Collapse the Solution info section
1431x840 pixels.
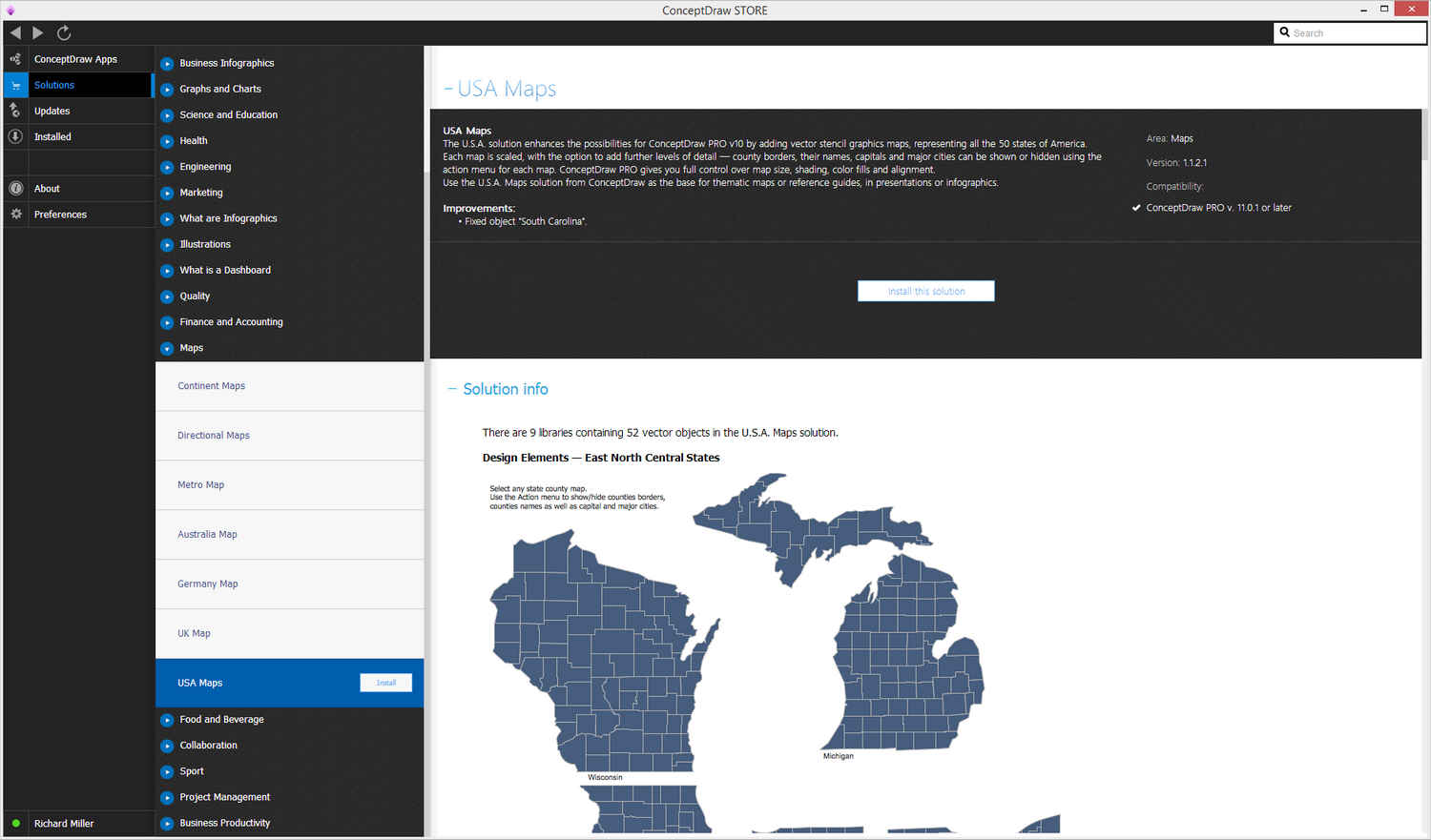(452, 389)
